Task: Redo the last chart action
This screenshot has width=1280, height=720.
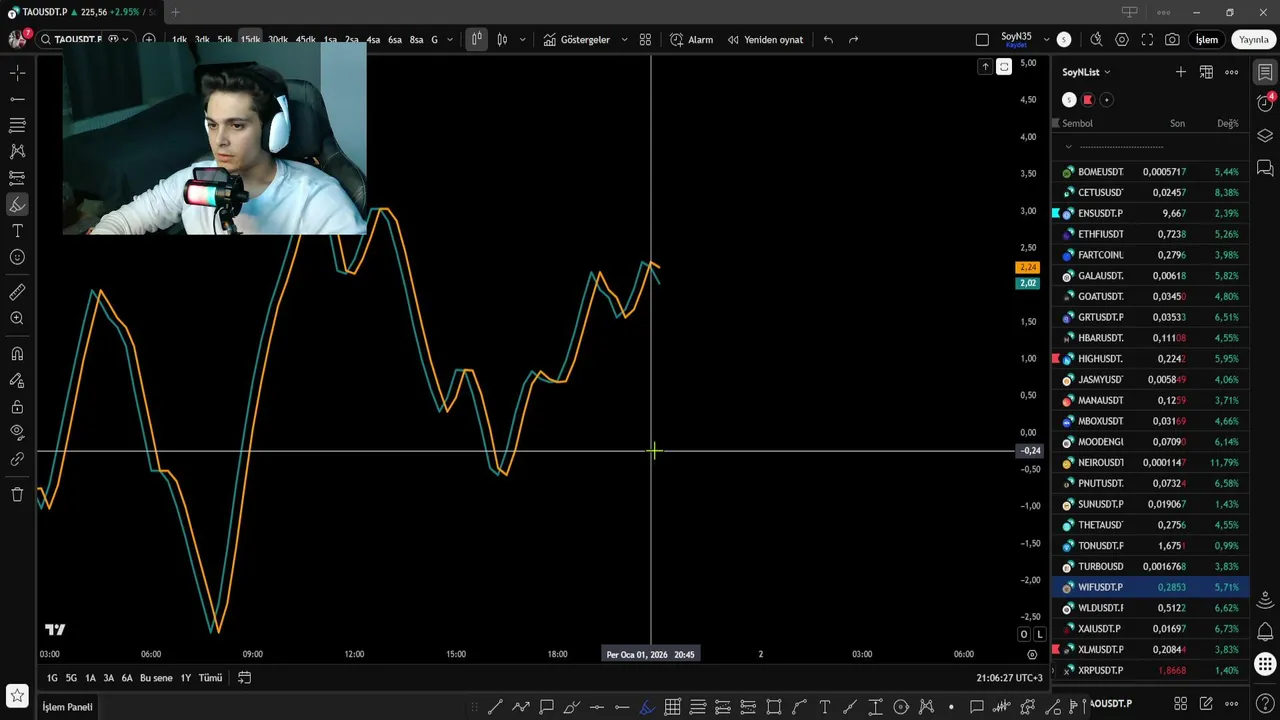Action: pyautogui.click(x=853, y=40)
